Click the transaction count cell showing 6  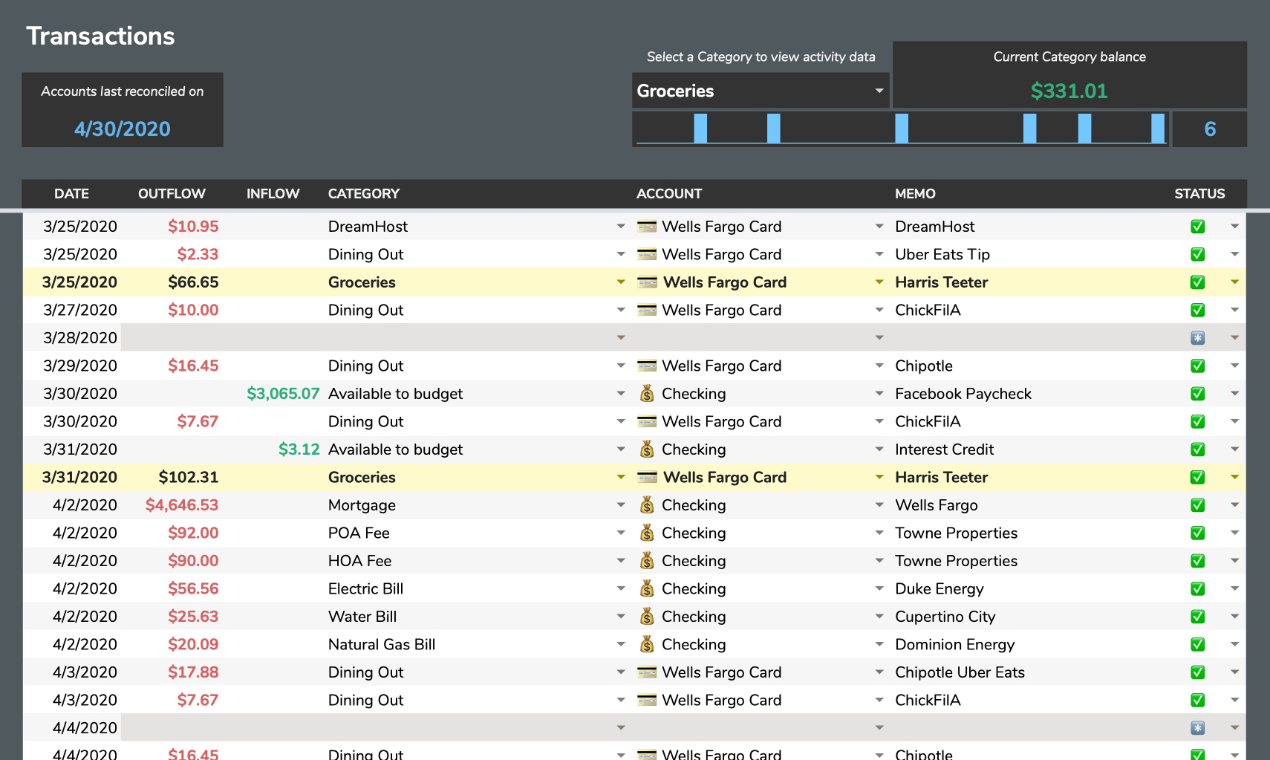coord(1210,129)
